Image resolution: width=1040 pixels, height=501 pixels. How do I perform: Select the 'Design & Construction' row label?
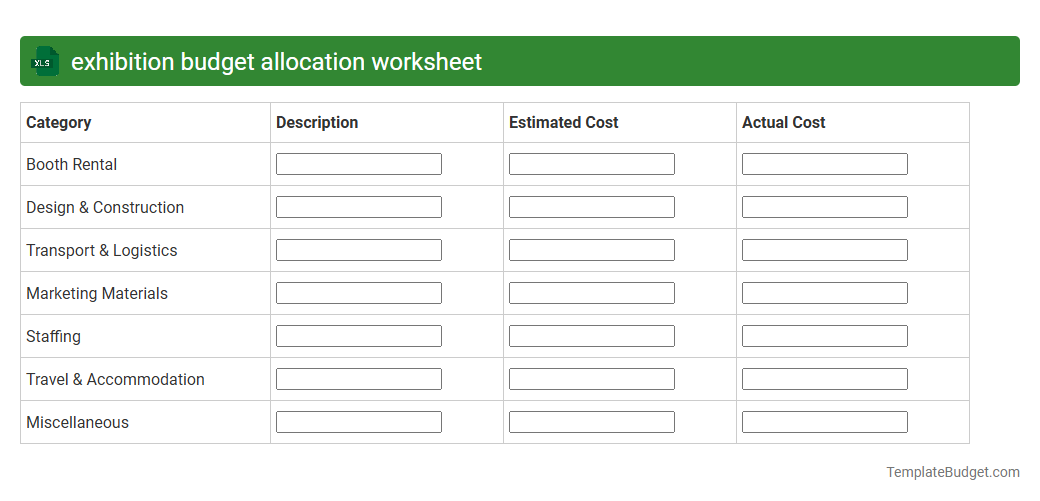[105, 208]
